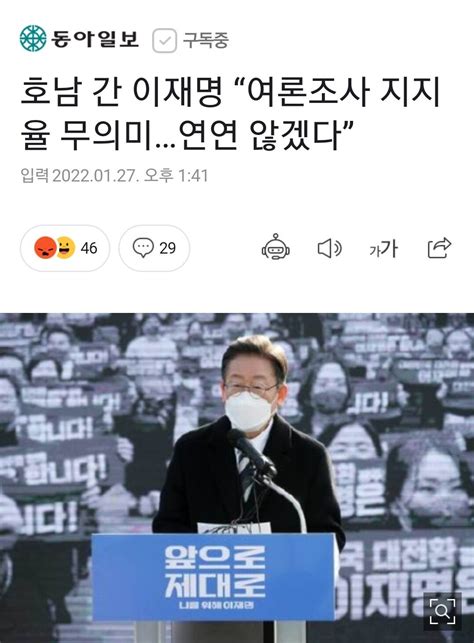Open the article photo of podium speech
The image size is (474, 643).
[237, 478]
